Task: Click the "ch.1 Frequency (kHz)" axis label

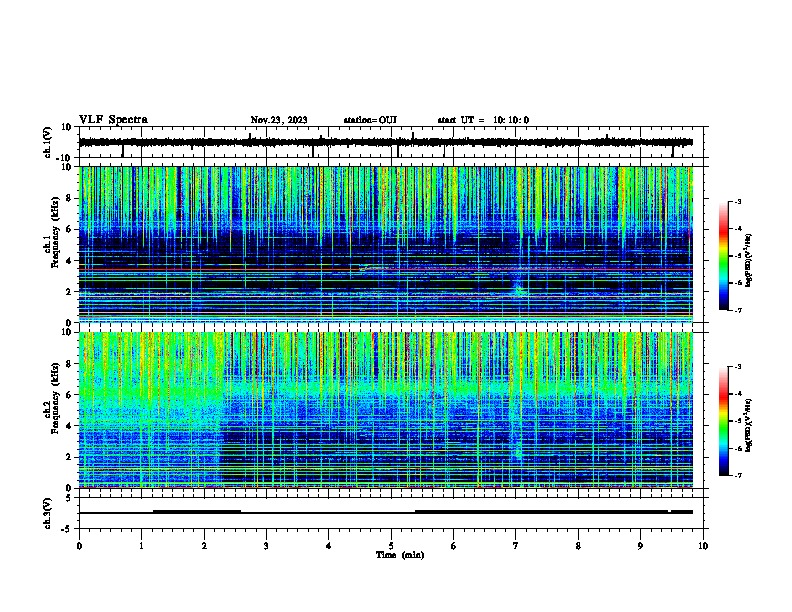Action: 52,232
